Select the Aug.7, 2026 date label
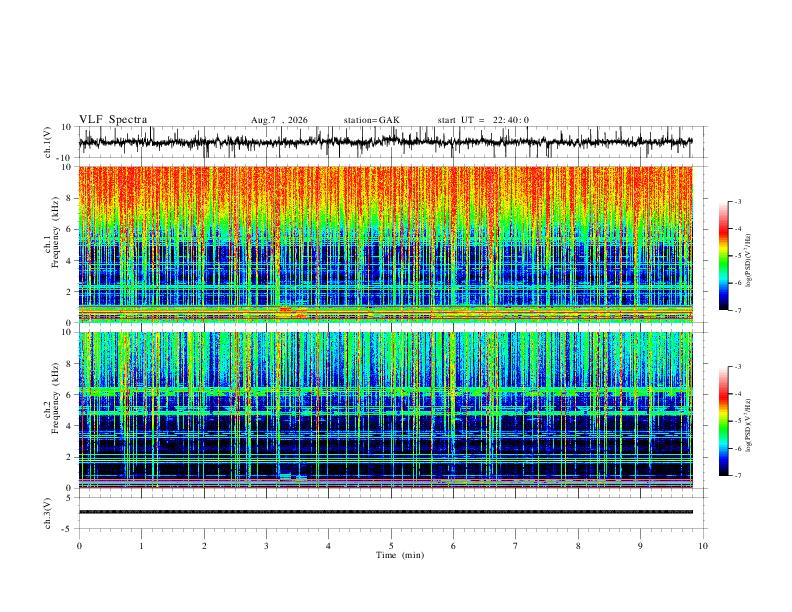The height and width of the screenshot is (612, 792). click(x=279, y=120)
